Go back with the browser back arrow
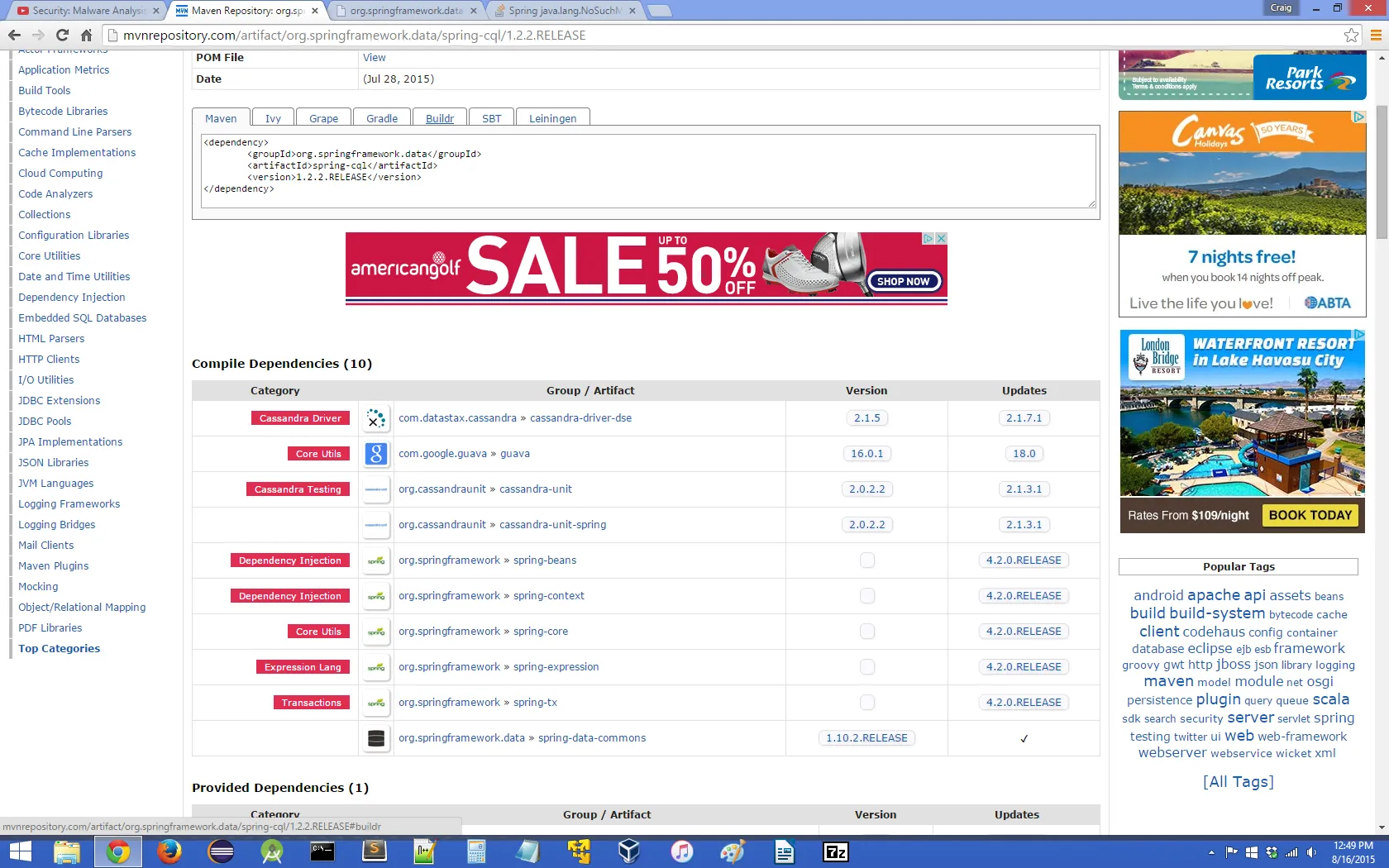Screen dimensions: 1389x868 [14, 35]
